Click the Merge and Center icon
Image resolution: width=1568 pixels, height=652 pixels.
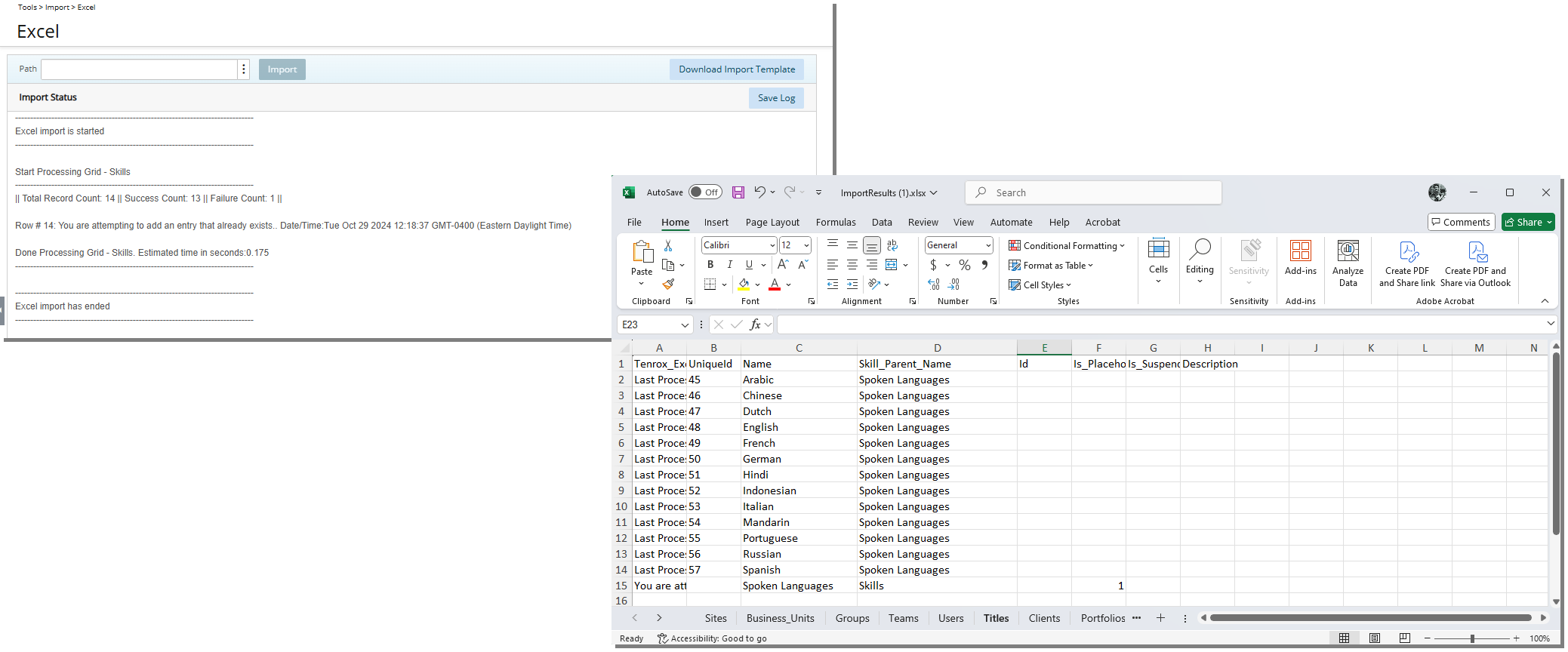[892, 265]
